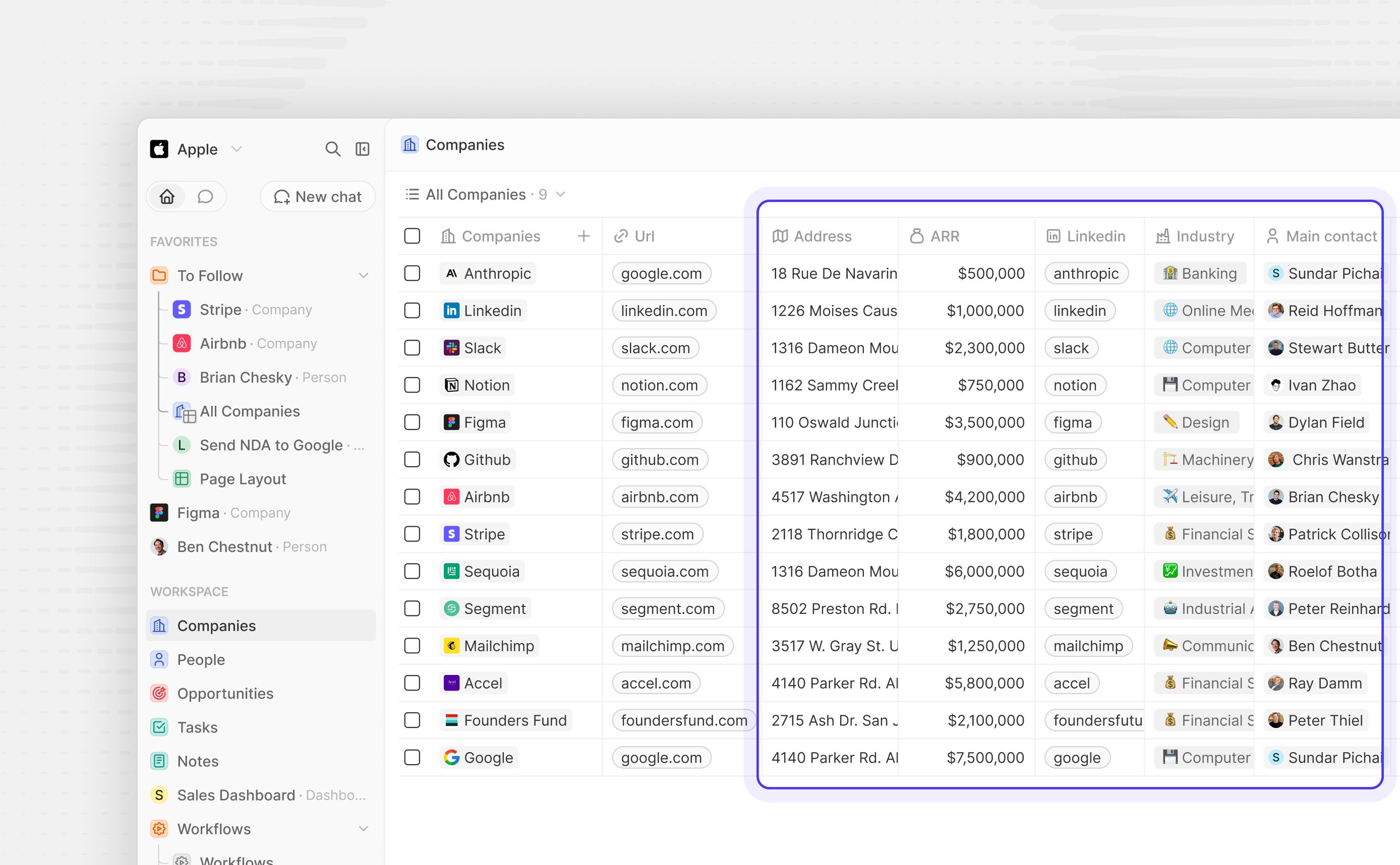The image size is (1400, 865).
Task: Open the search magnifier icon in sidebar
Action: point(332,149)
